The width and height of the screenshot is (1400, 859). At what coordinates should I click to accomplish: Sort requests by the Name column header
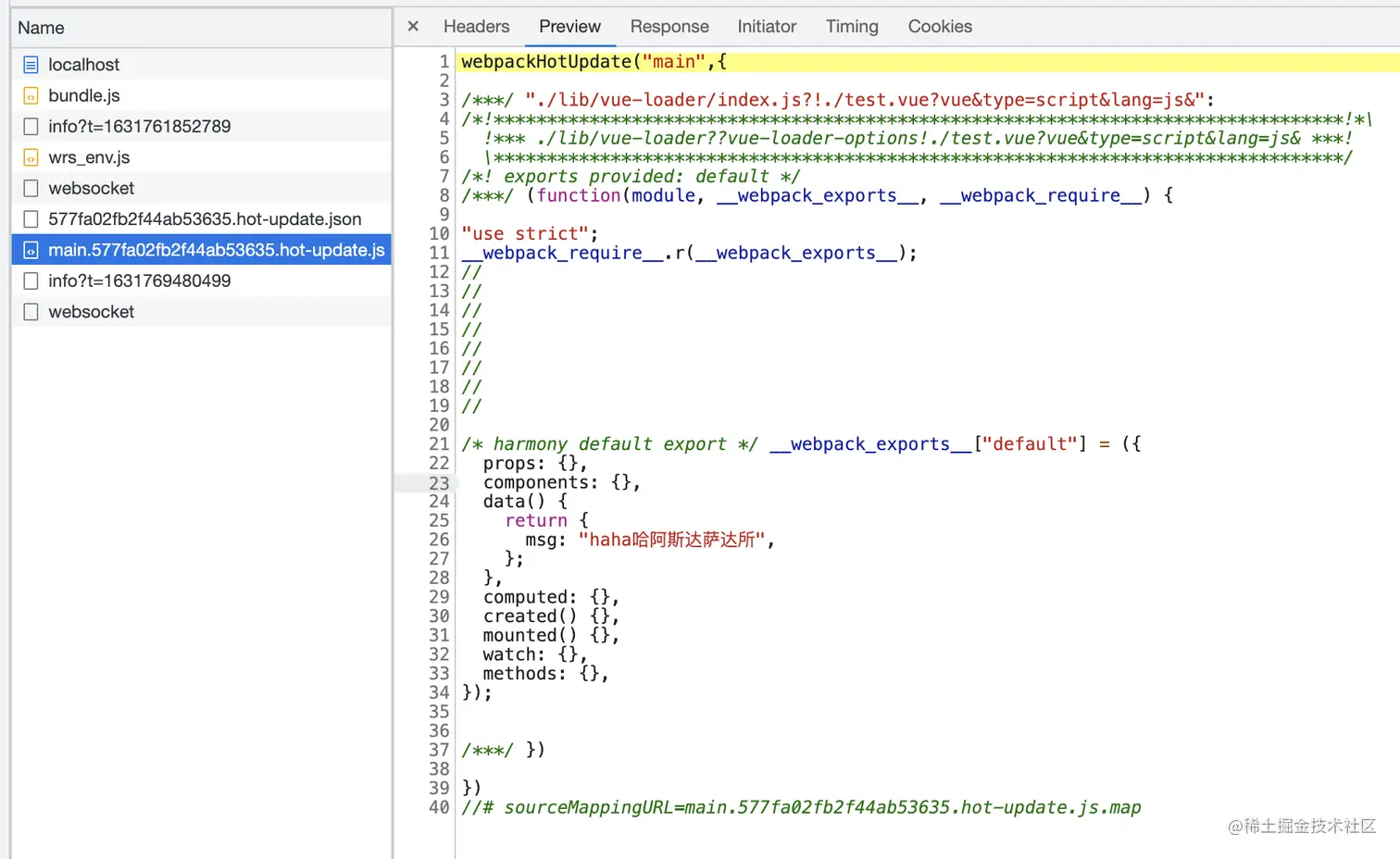click(x=41, y=28)
